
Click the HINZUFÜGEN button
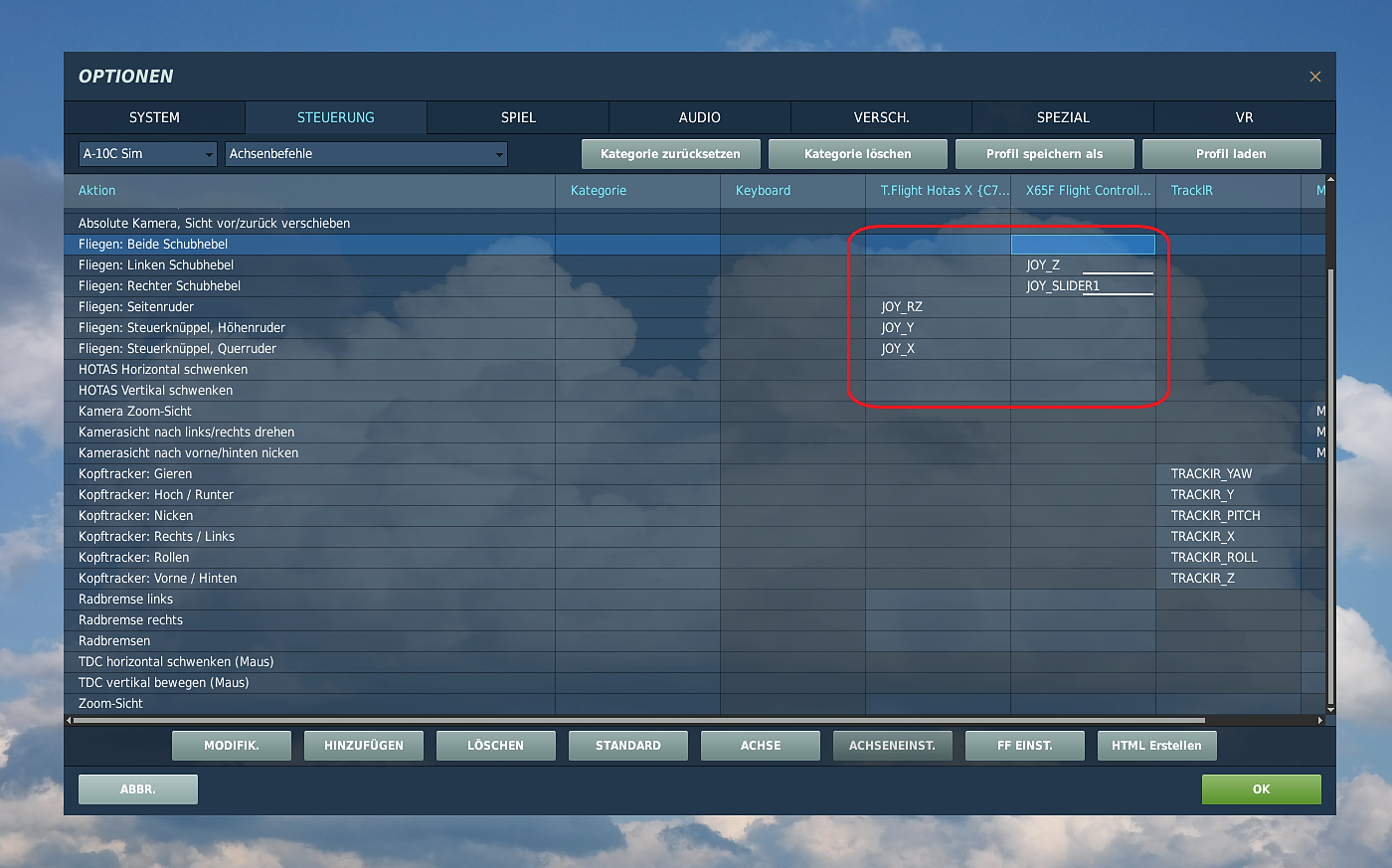(x=364, y=746)
